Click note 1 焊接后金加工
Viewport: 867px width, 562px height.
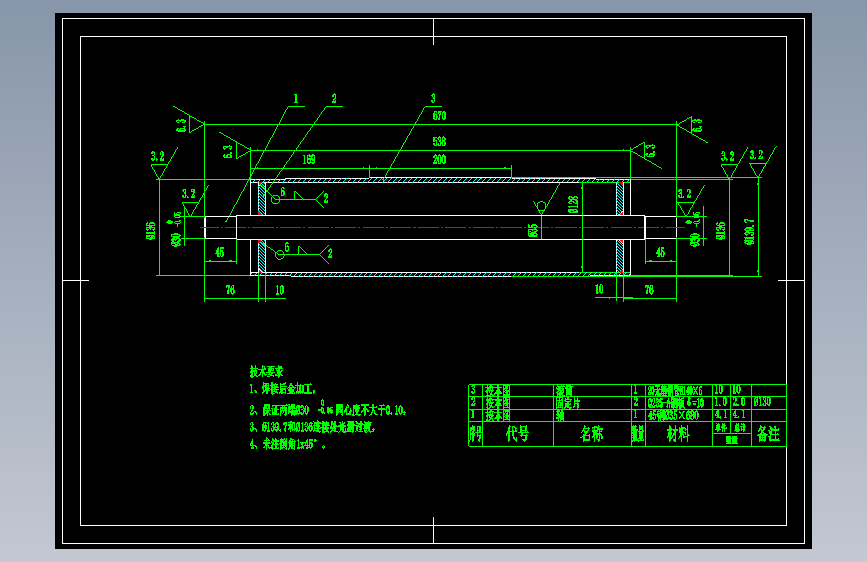pos(283,389)
